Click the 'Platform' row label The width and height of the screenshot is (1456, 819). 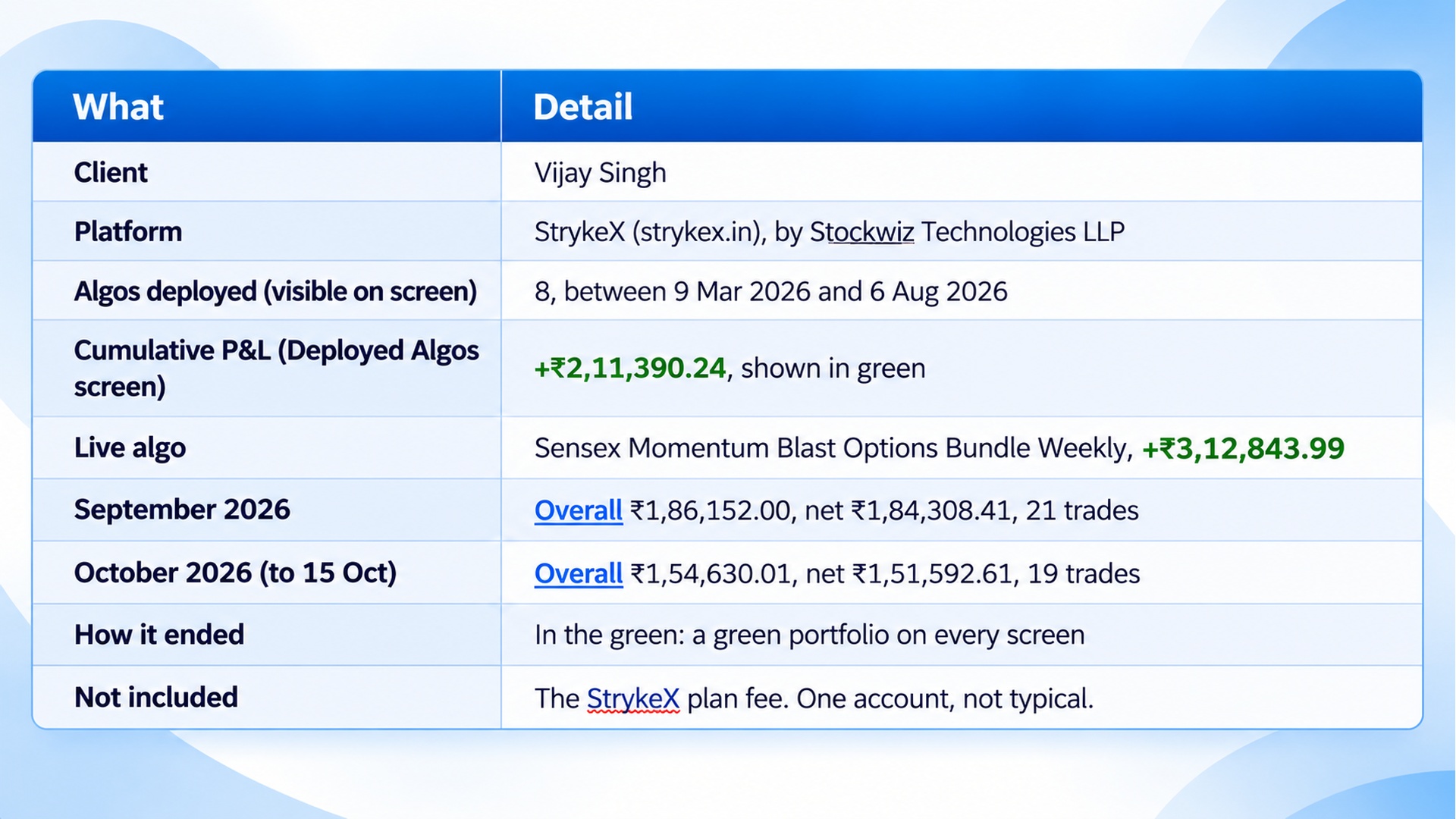pyautogui.click(x=128, y=231)
